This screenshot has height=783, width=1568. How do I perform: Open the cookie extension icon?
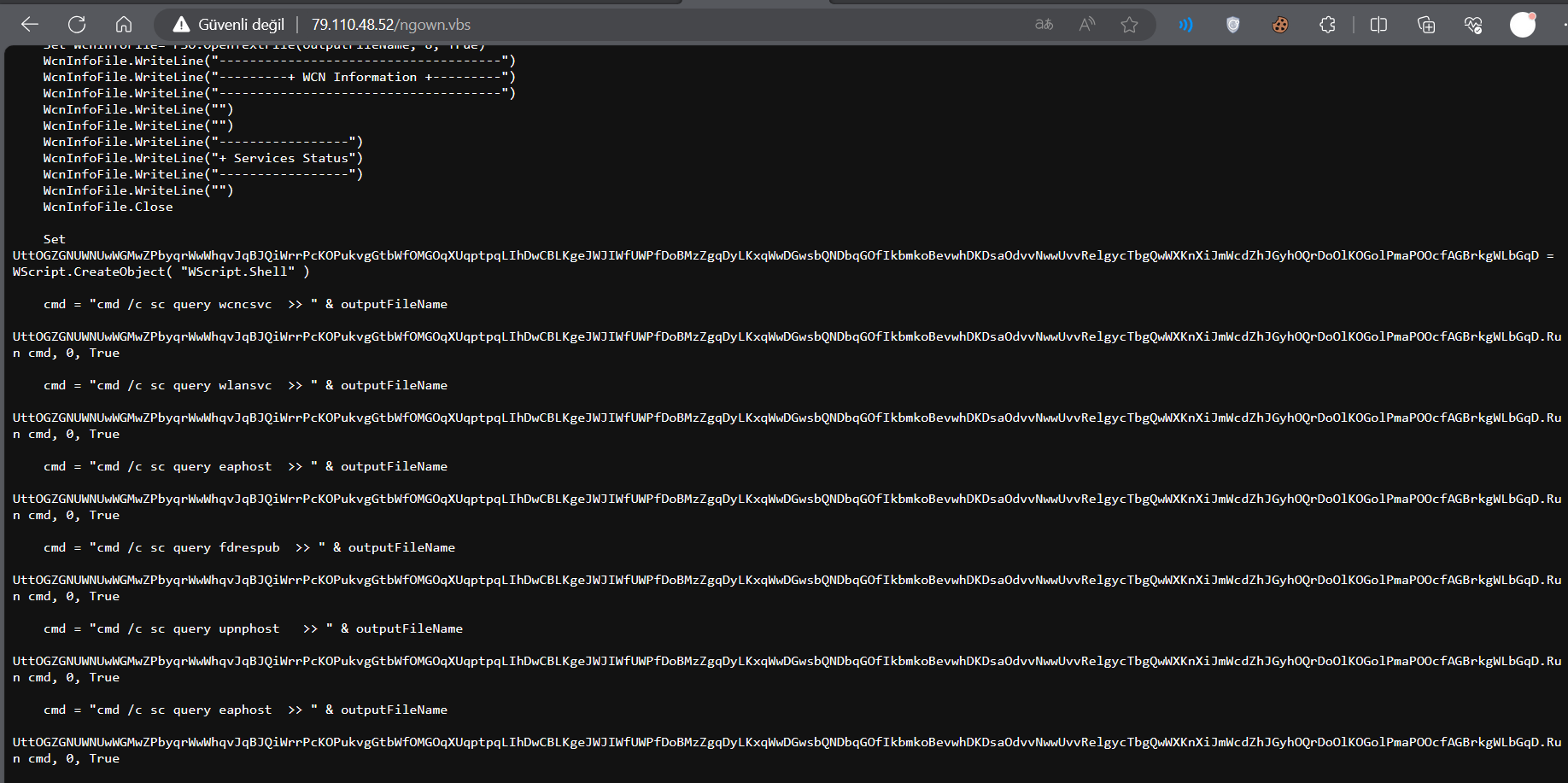pos(1279,25)
